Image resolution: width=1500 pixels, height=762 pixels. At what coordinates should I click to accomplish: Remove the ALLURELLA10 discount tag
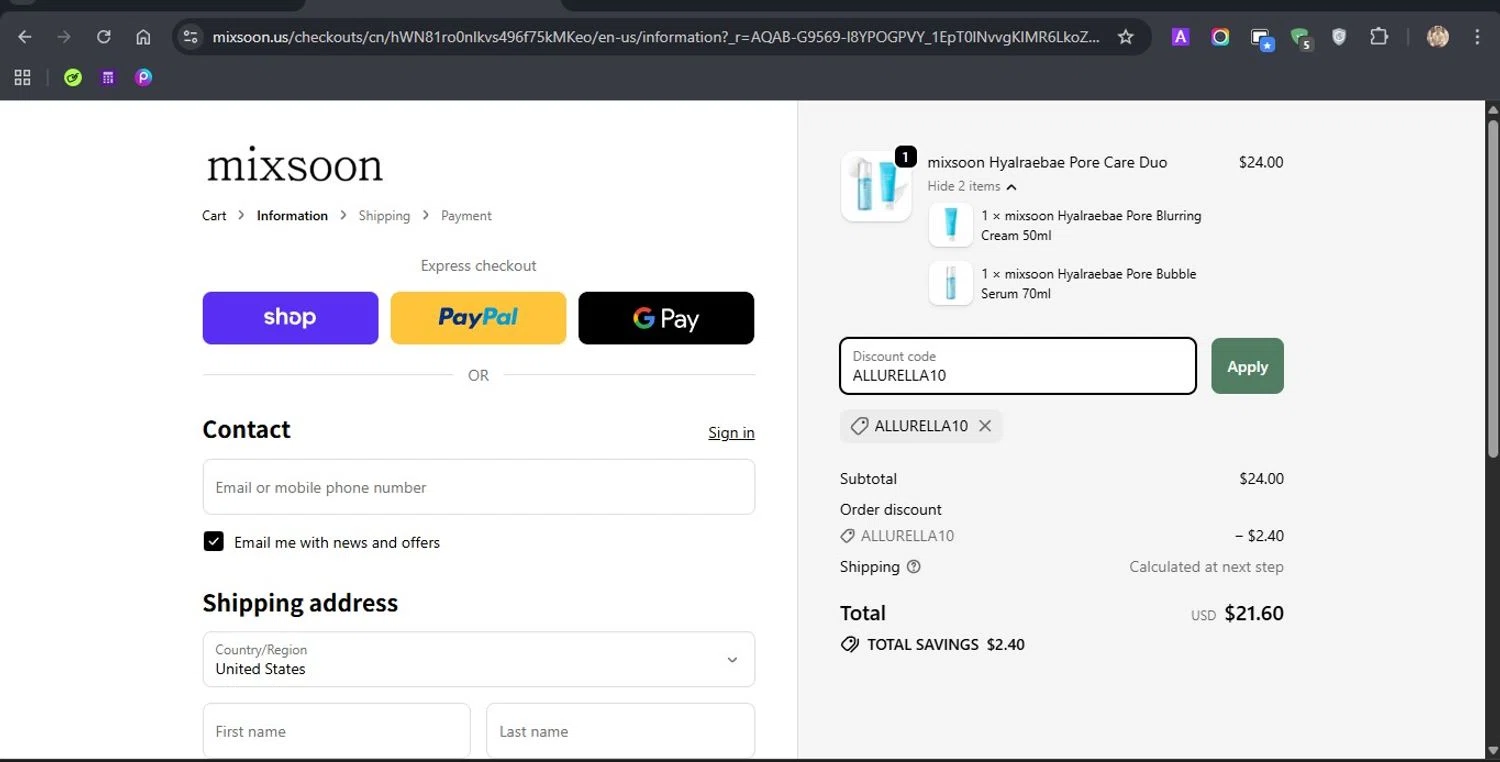point(985,426)
